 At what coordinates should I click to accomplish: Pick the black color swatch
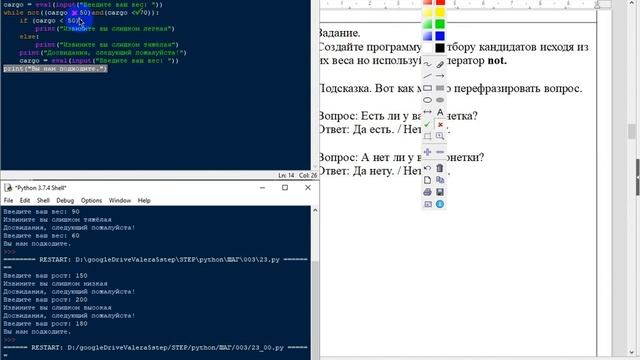pos(440,48)
